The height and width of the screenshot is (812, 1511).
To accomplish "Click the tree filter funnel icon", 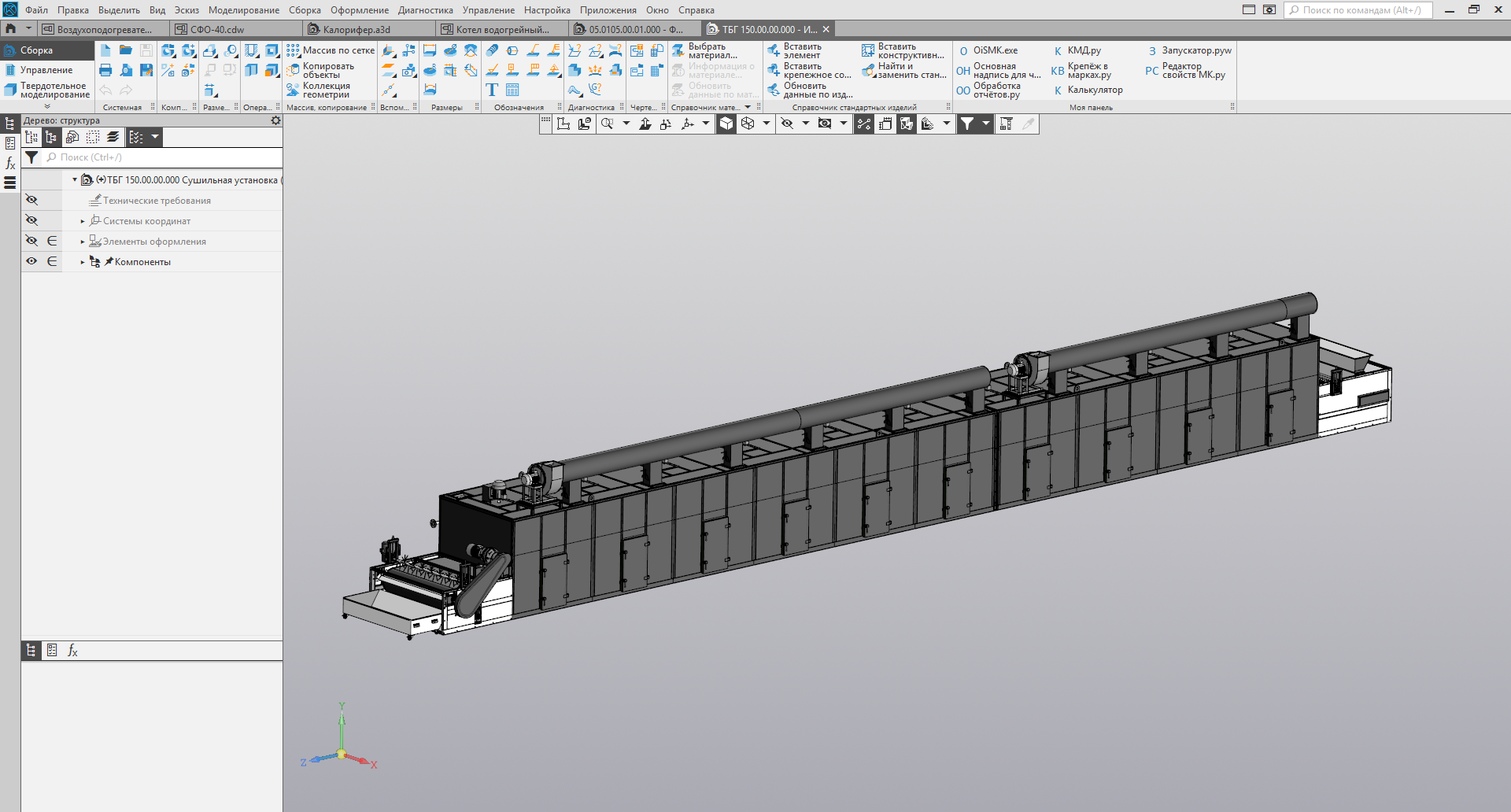I will pos(31,157).
